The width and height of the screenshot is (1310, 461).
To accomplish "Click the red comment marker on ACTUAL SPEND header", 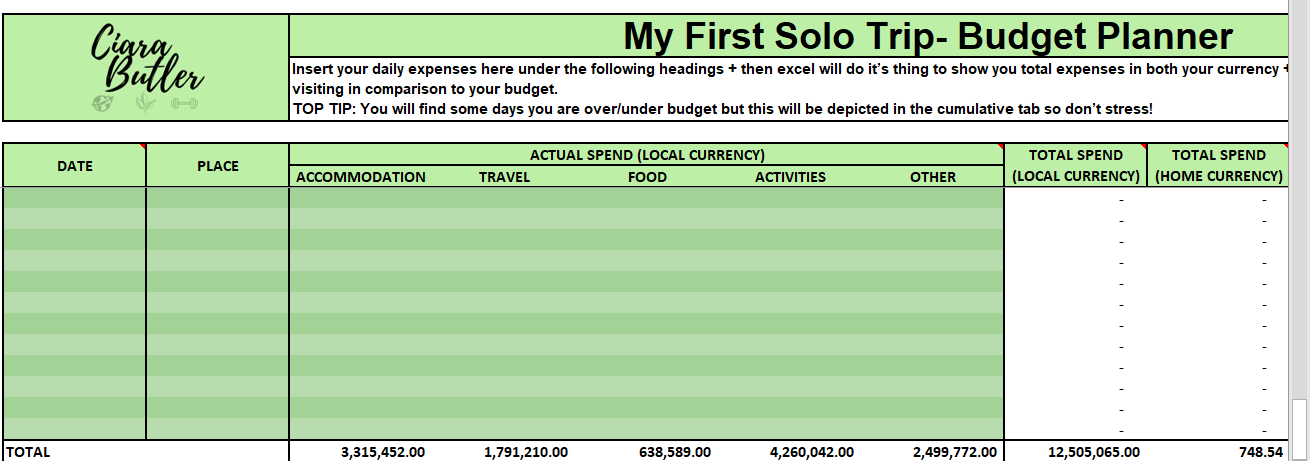I will [x=999, y=147].
